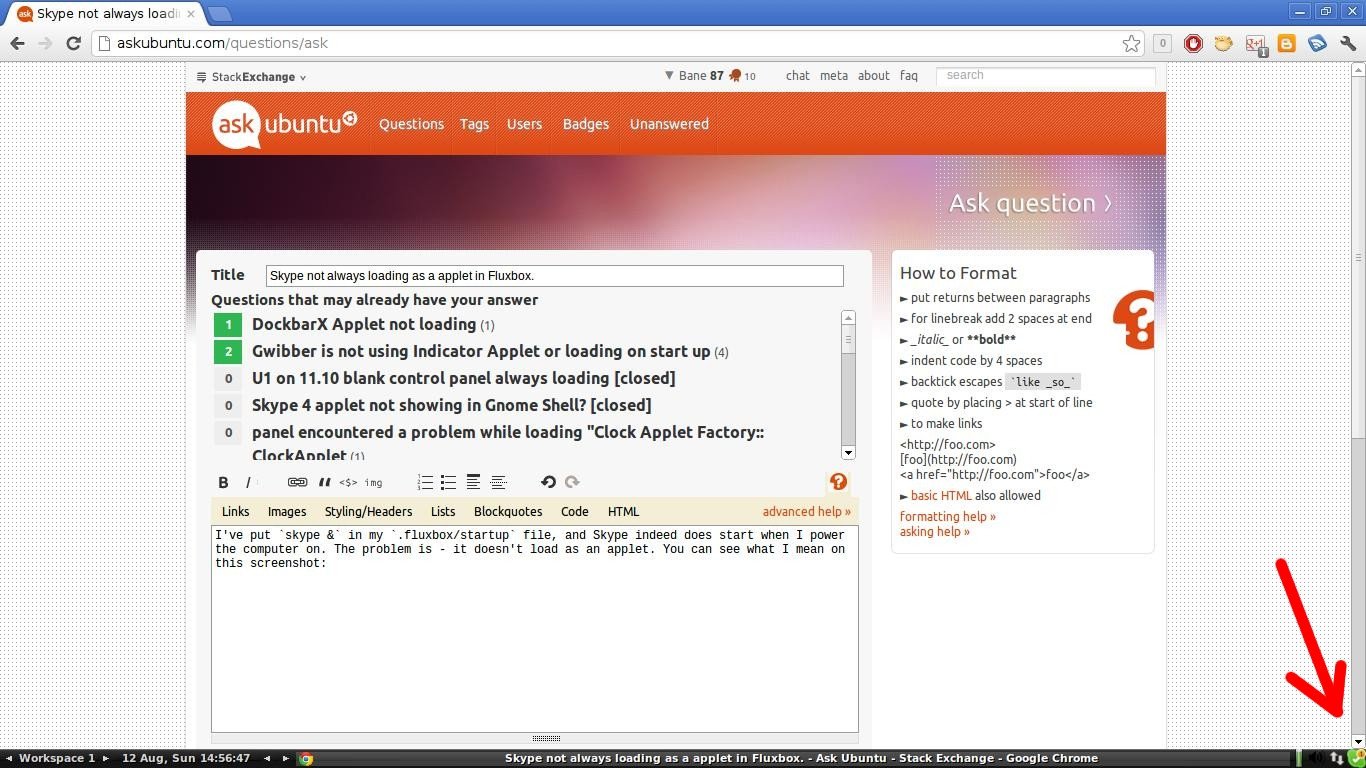Click the site search box
Viewport: 1366px width, 768px height.
coord(1045,75)
